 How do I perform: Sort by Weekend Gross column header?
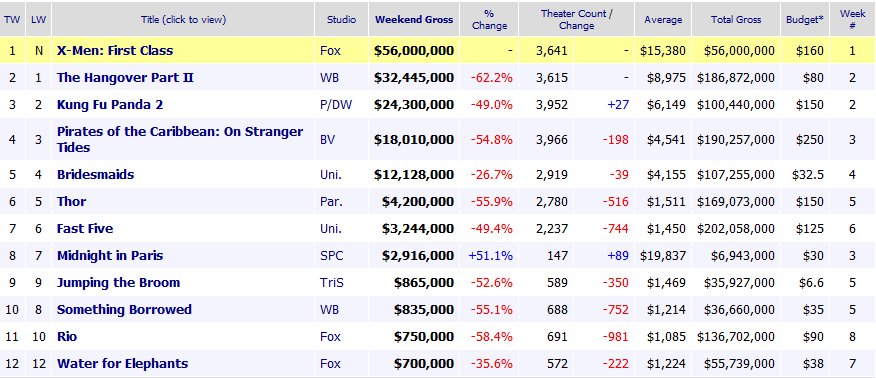(x=414, y=20)
